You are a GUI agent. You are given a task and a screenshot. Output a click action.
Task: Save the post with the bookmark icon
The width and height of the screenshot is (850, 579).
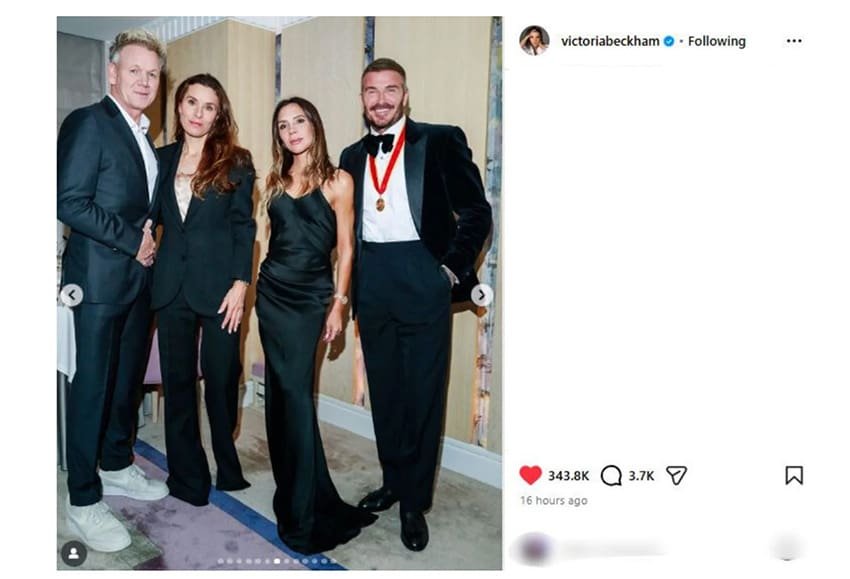point(794,475)
